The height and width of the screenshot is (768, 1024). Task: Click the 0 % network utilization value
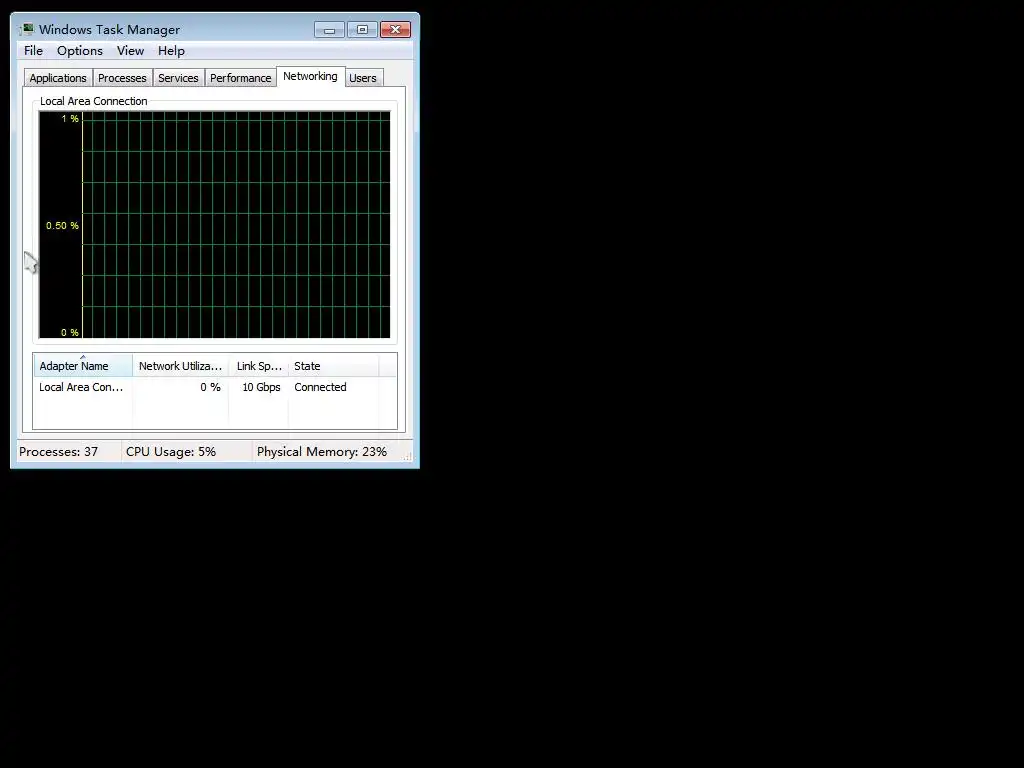(x=210, y=387)
